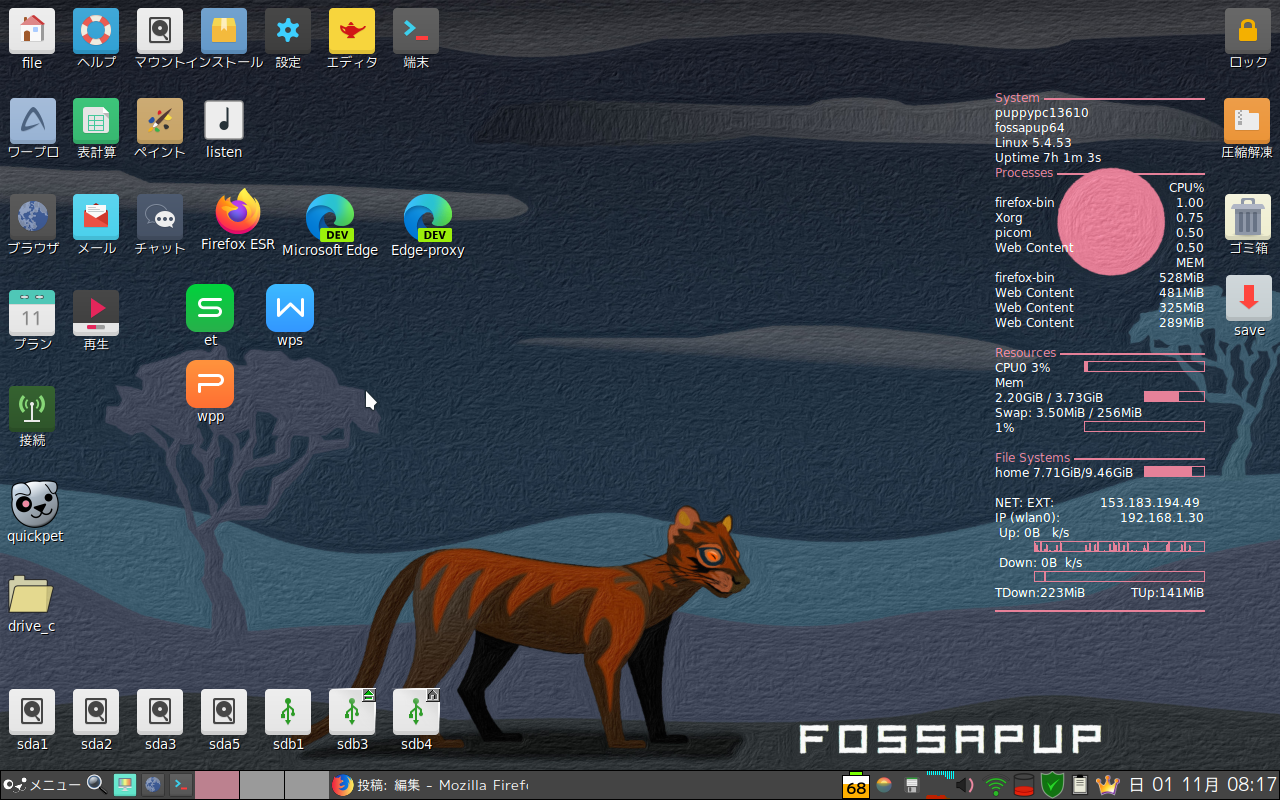
Task: Open the listen music app
Action: click(223, 118)
